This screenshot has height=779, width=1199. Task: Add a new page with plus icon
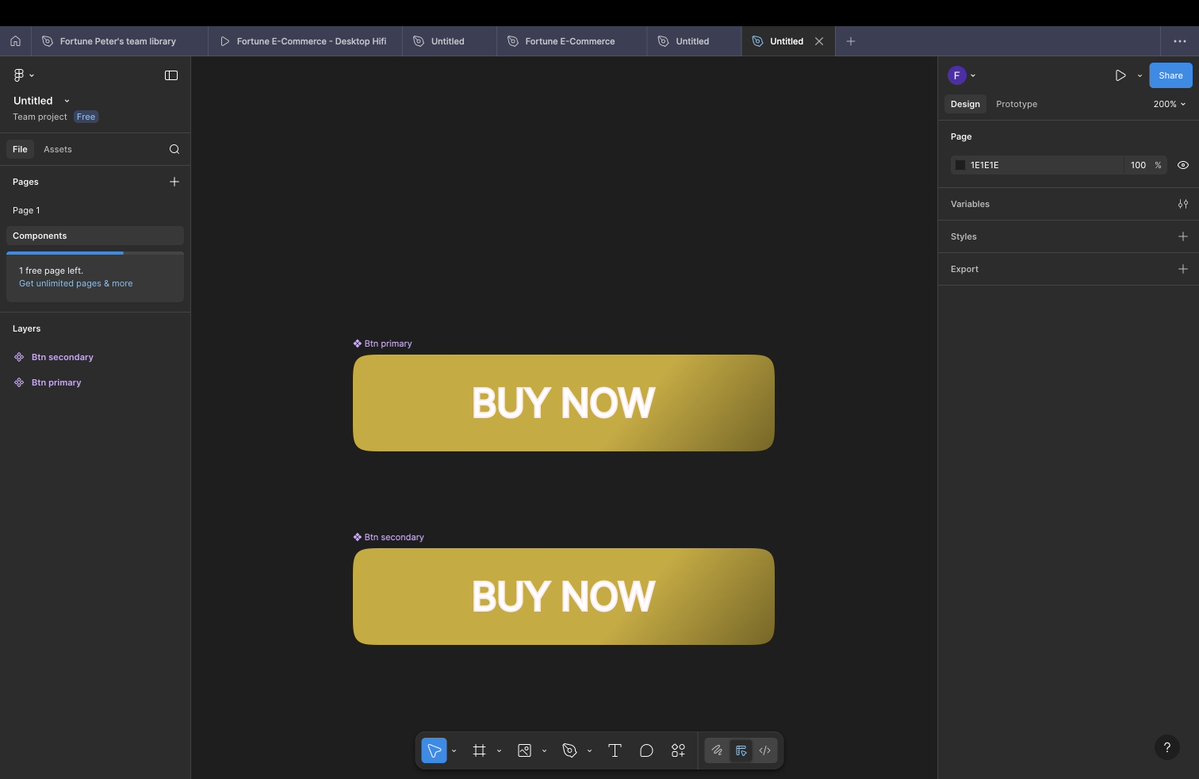(174, 182)
